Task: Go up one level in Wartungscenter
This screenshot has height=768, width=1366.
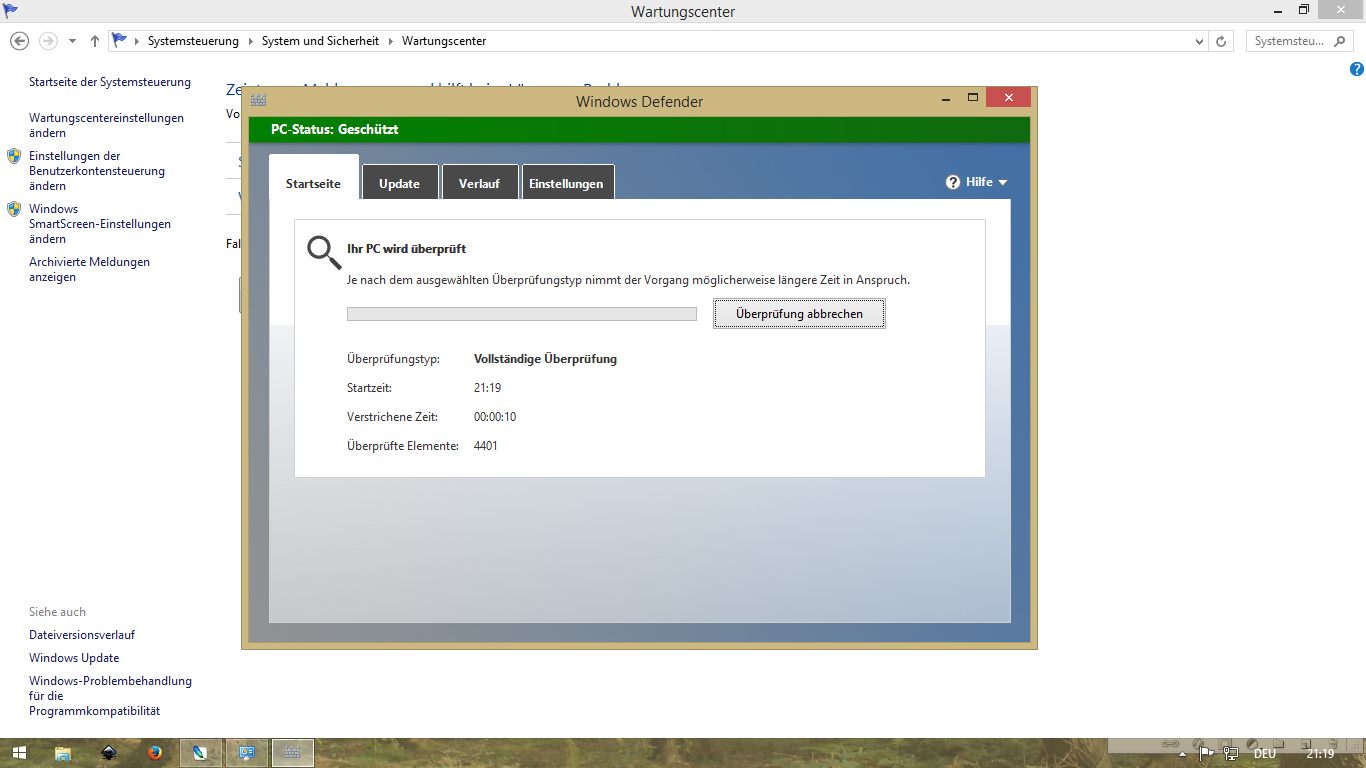Action: tap(95, 41)
